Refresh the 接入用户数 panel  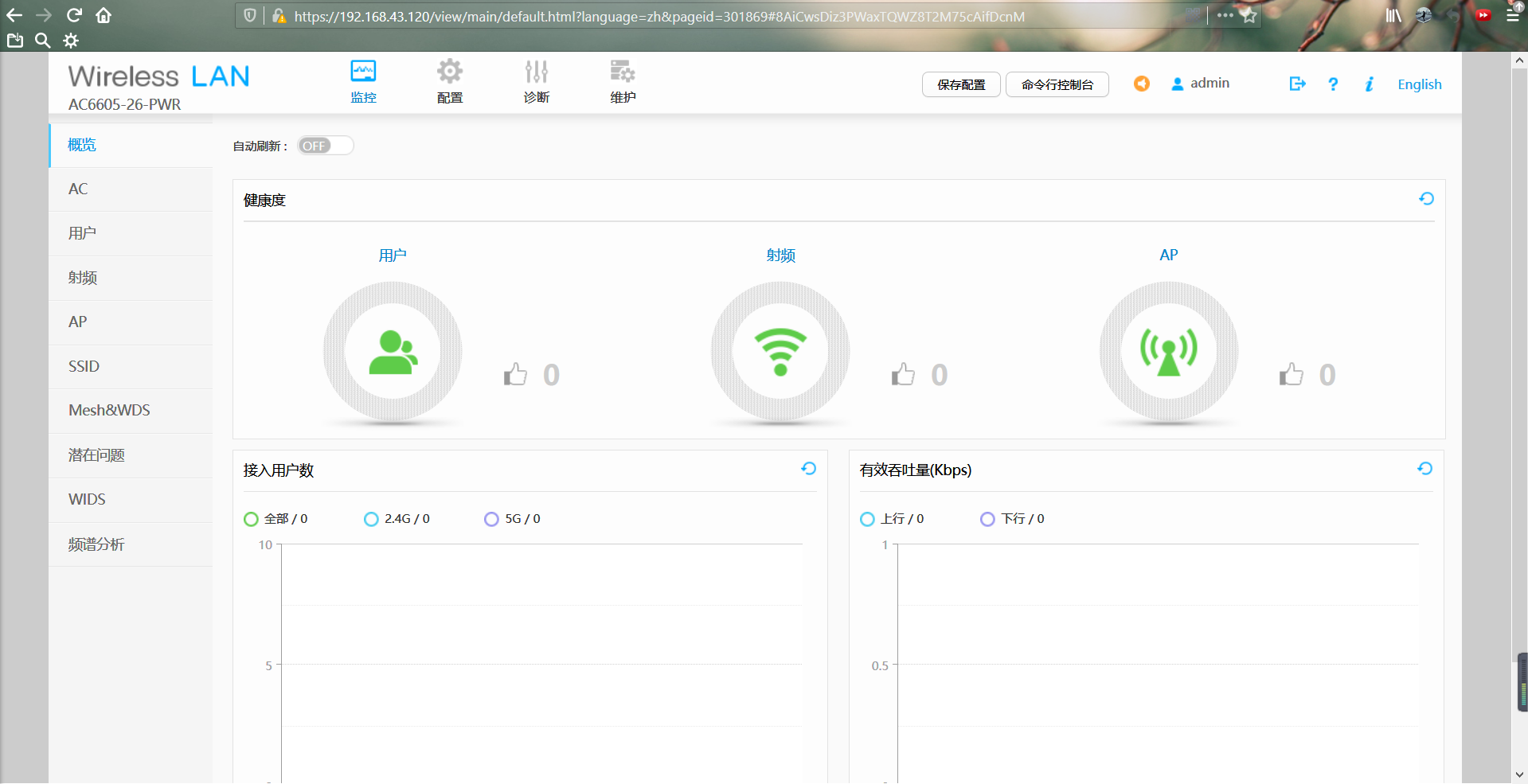pos(808,469)
